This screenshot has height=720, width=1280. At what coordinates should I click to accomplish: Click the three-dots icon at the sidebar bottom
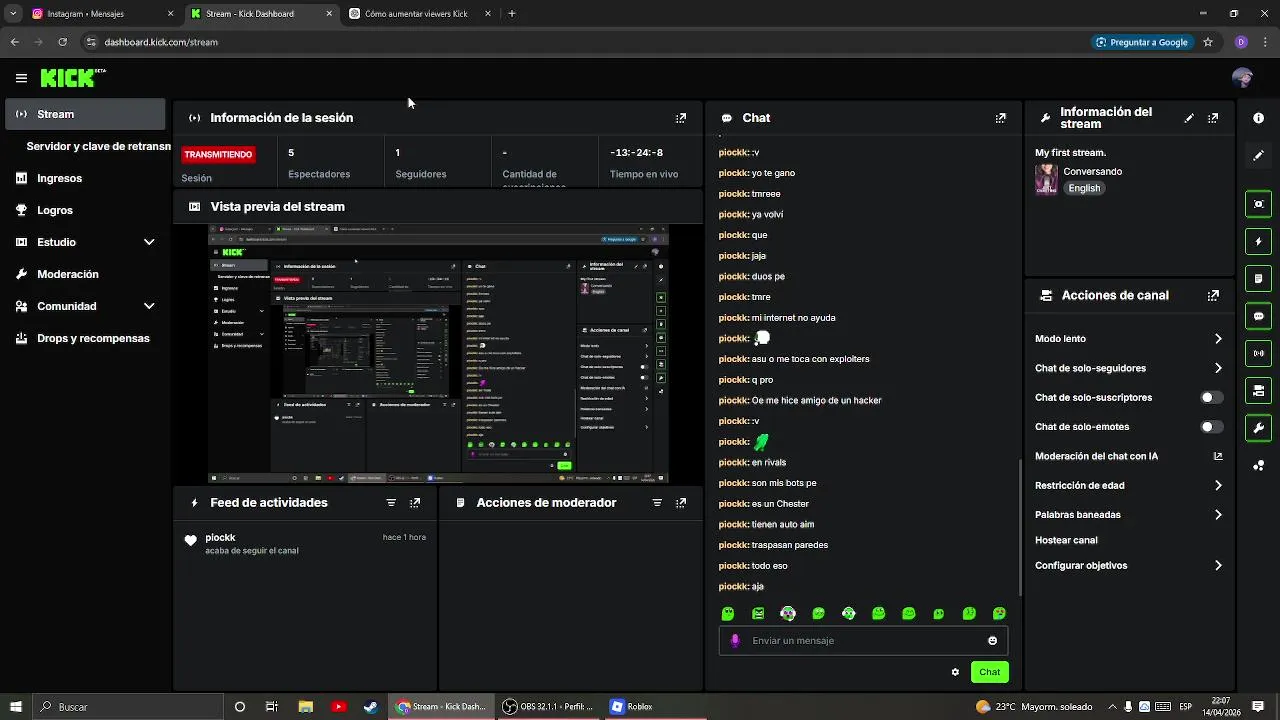[1258, 465]
